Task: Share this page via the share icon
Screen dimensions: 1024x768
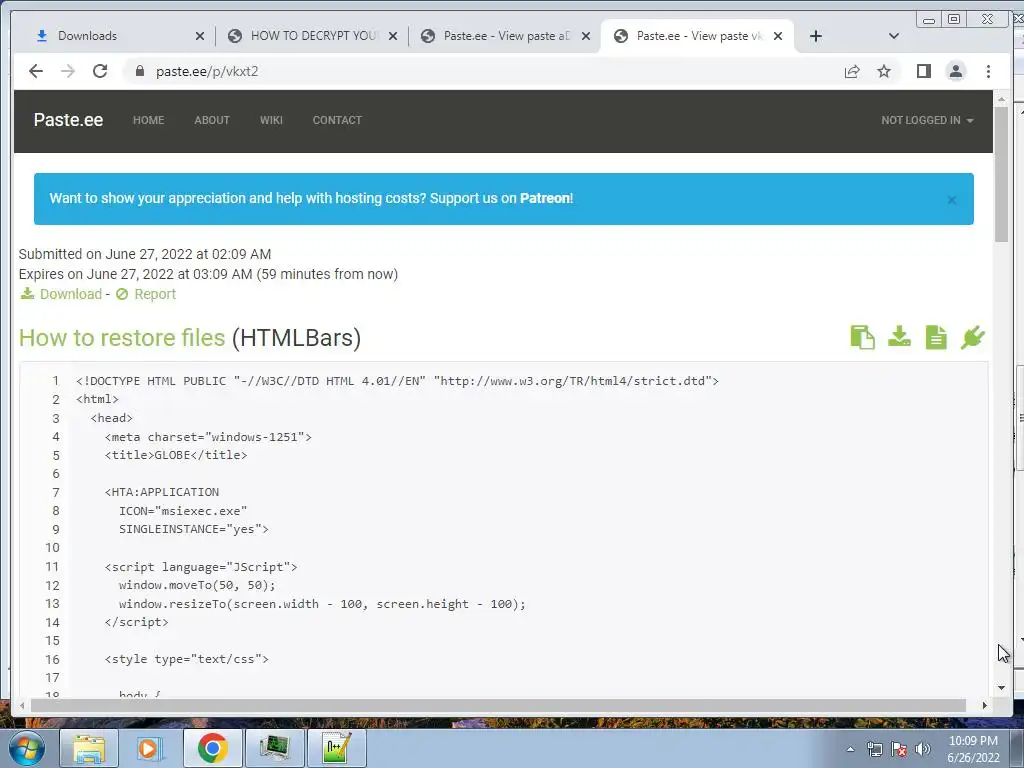Action: point(852,71)
